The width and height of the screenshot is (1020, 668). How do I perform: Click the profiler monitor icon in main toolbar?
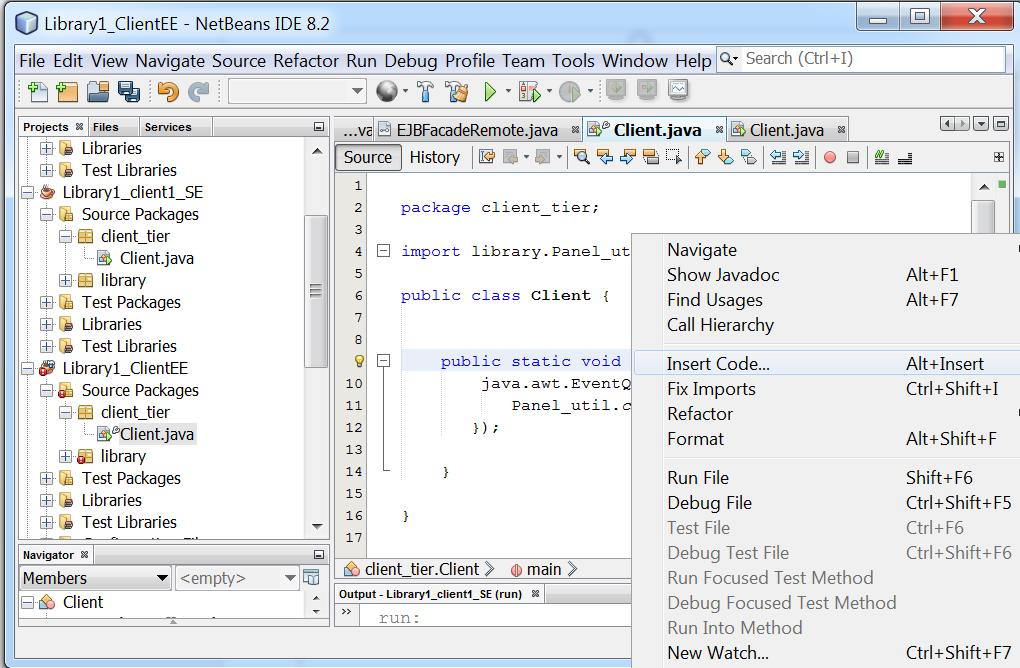678,89
